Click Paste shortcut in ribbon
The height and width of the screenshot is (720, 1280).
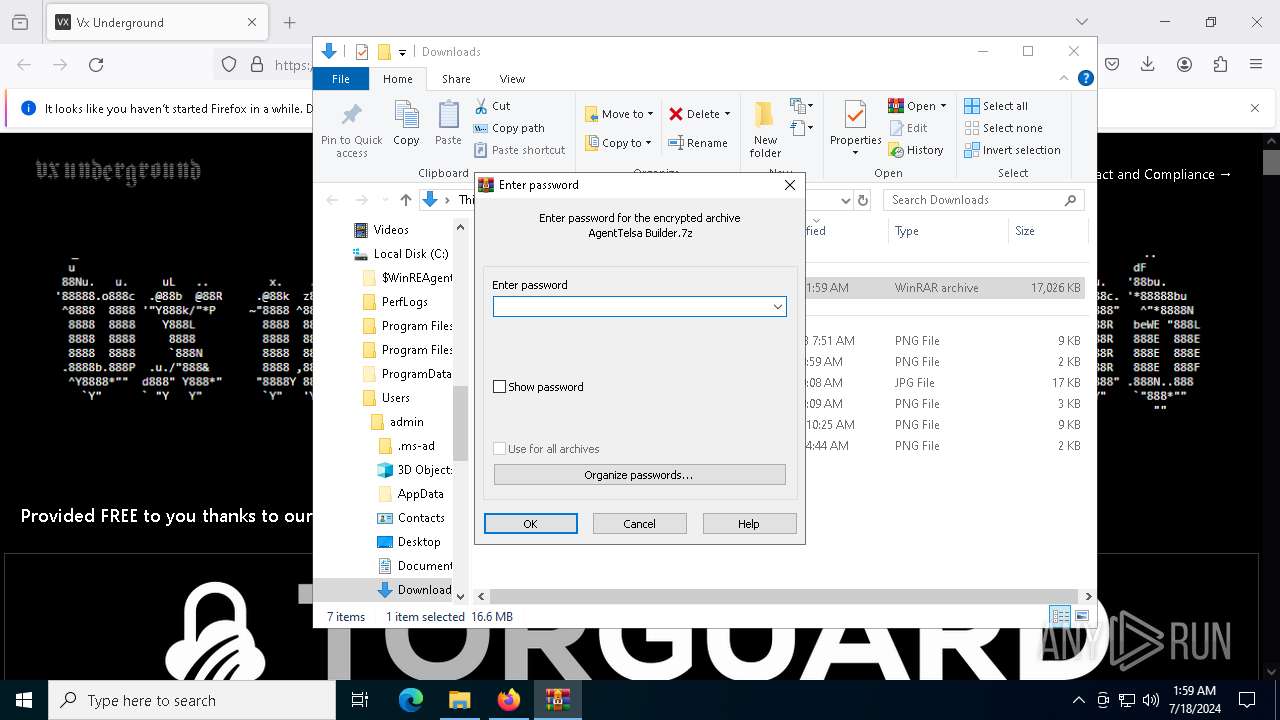(x=520, y=150)
